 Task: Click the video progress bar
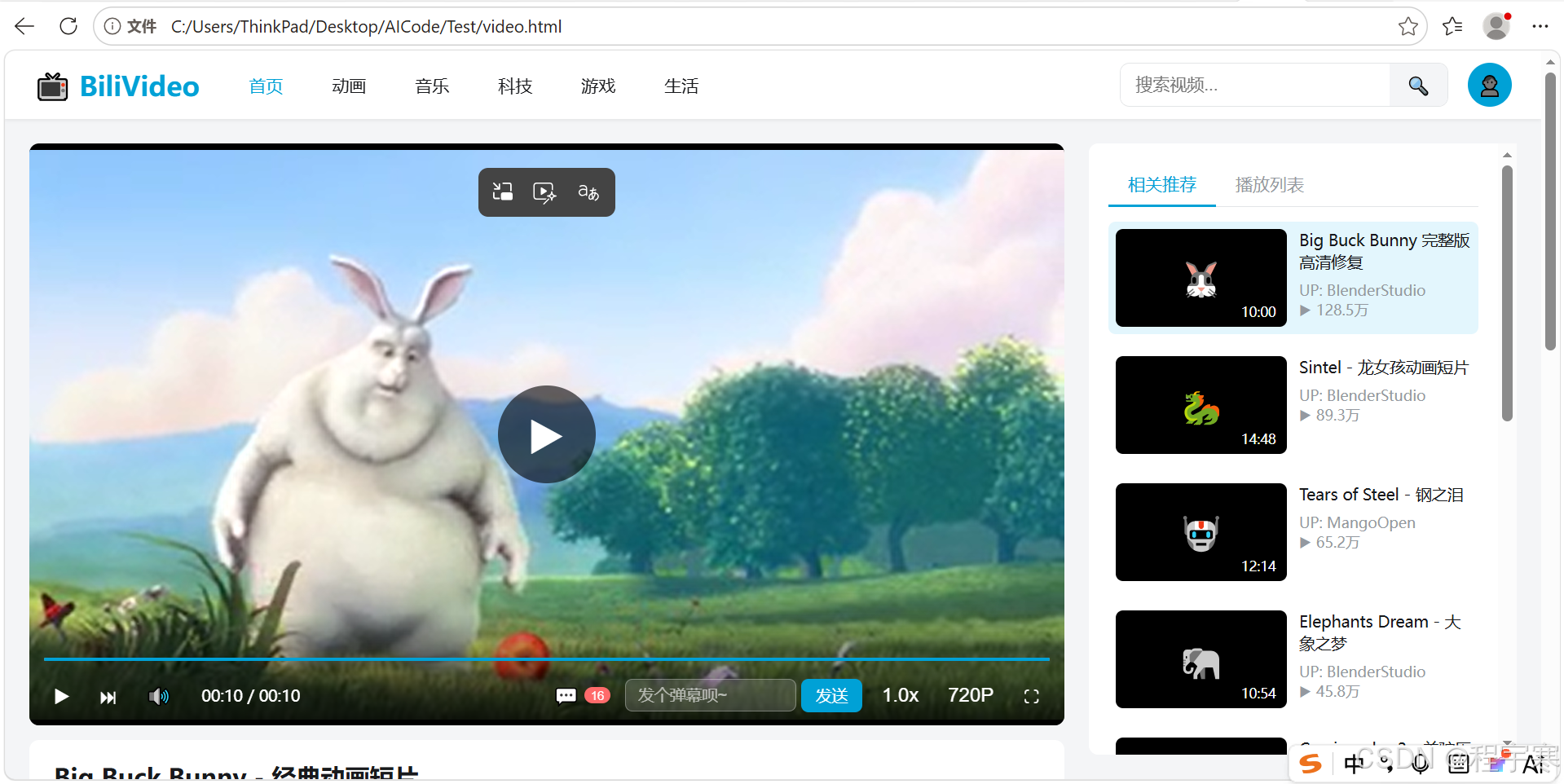tap(547, 658)
